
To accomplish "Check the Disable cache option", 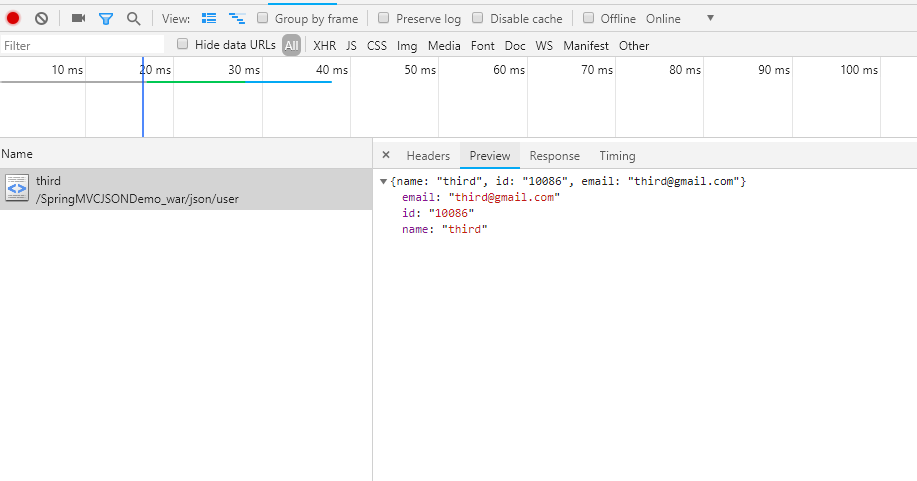I will (x=477, y=18).
